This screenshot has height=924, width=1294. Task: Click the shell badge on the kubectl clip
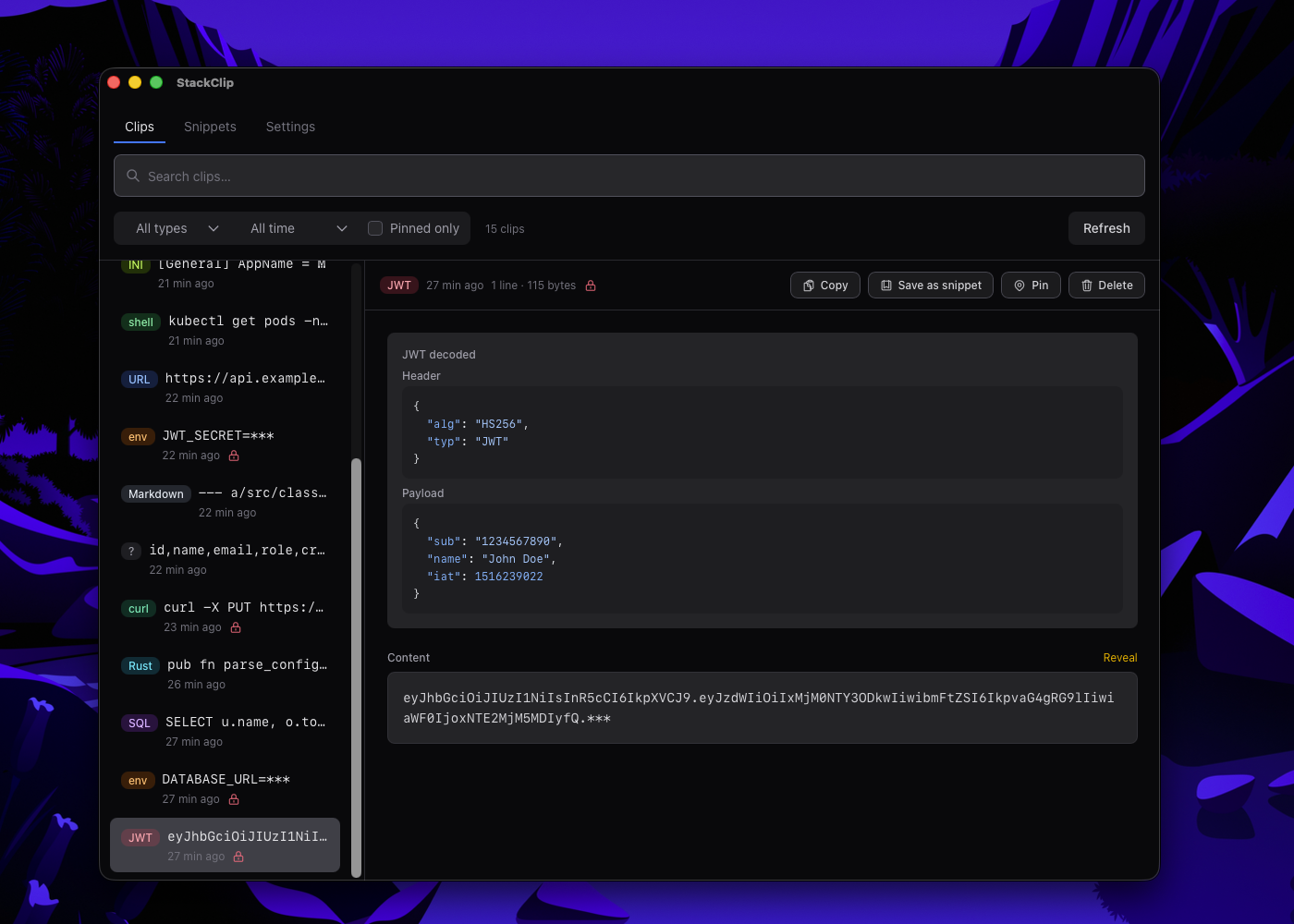click(140, 322)
